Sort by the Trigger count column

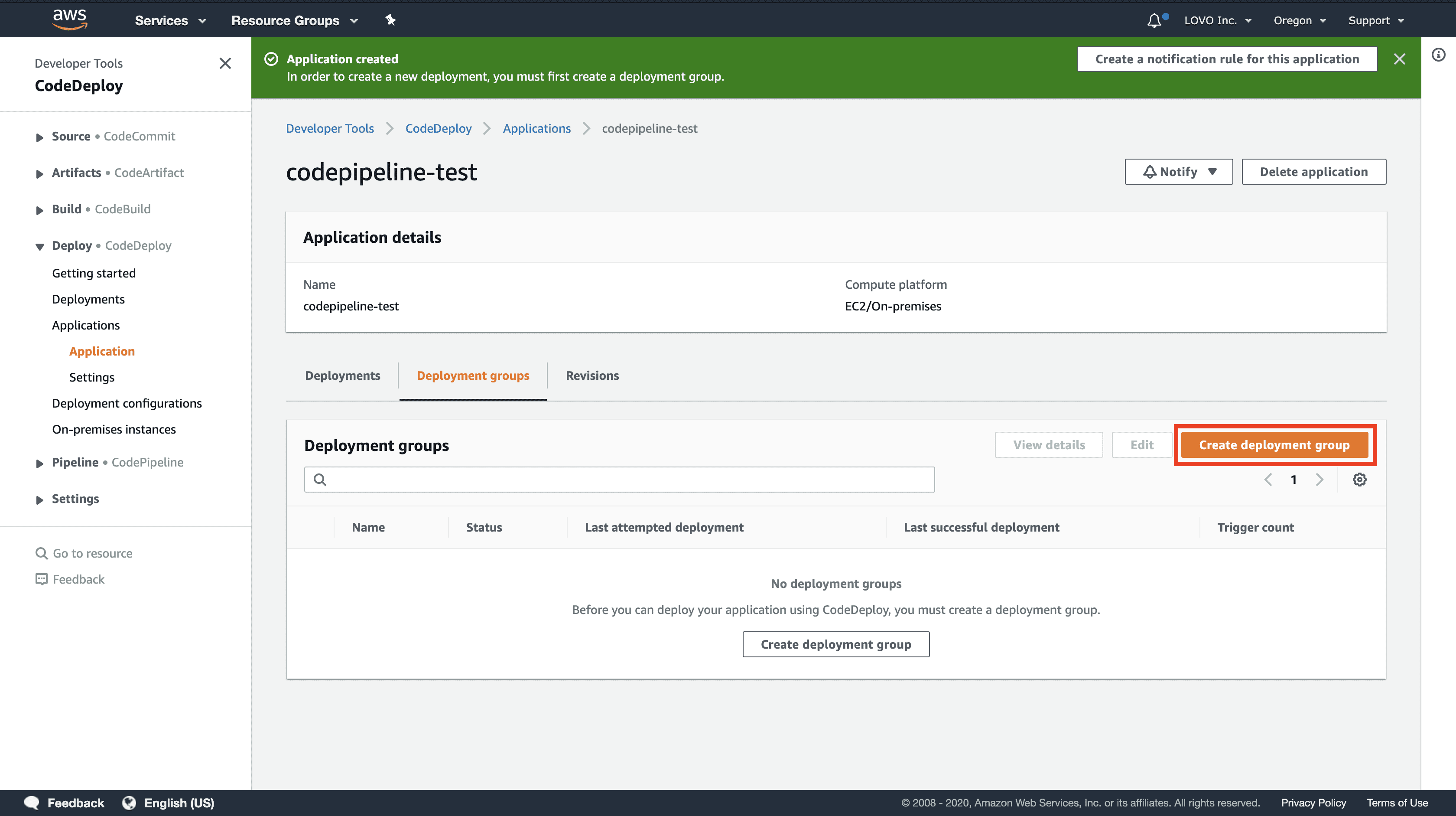1255,527
